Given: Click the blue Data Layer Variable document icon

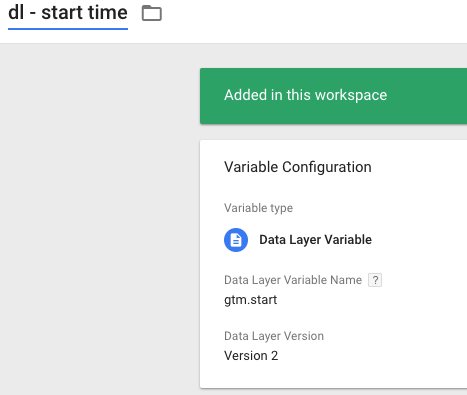Looking at the screenshot, I should [x=236, y=240].
